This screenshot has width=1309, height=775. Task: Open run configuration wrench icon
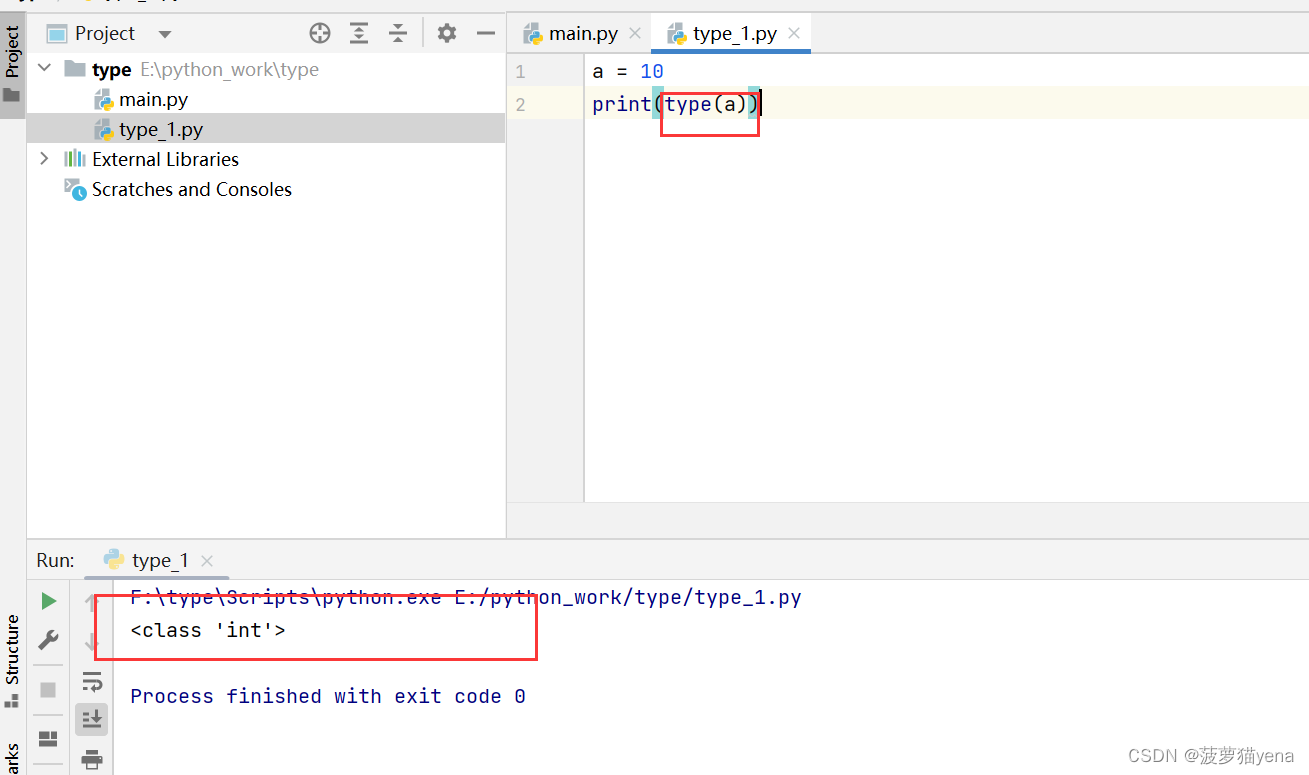(48, 640)
